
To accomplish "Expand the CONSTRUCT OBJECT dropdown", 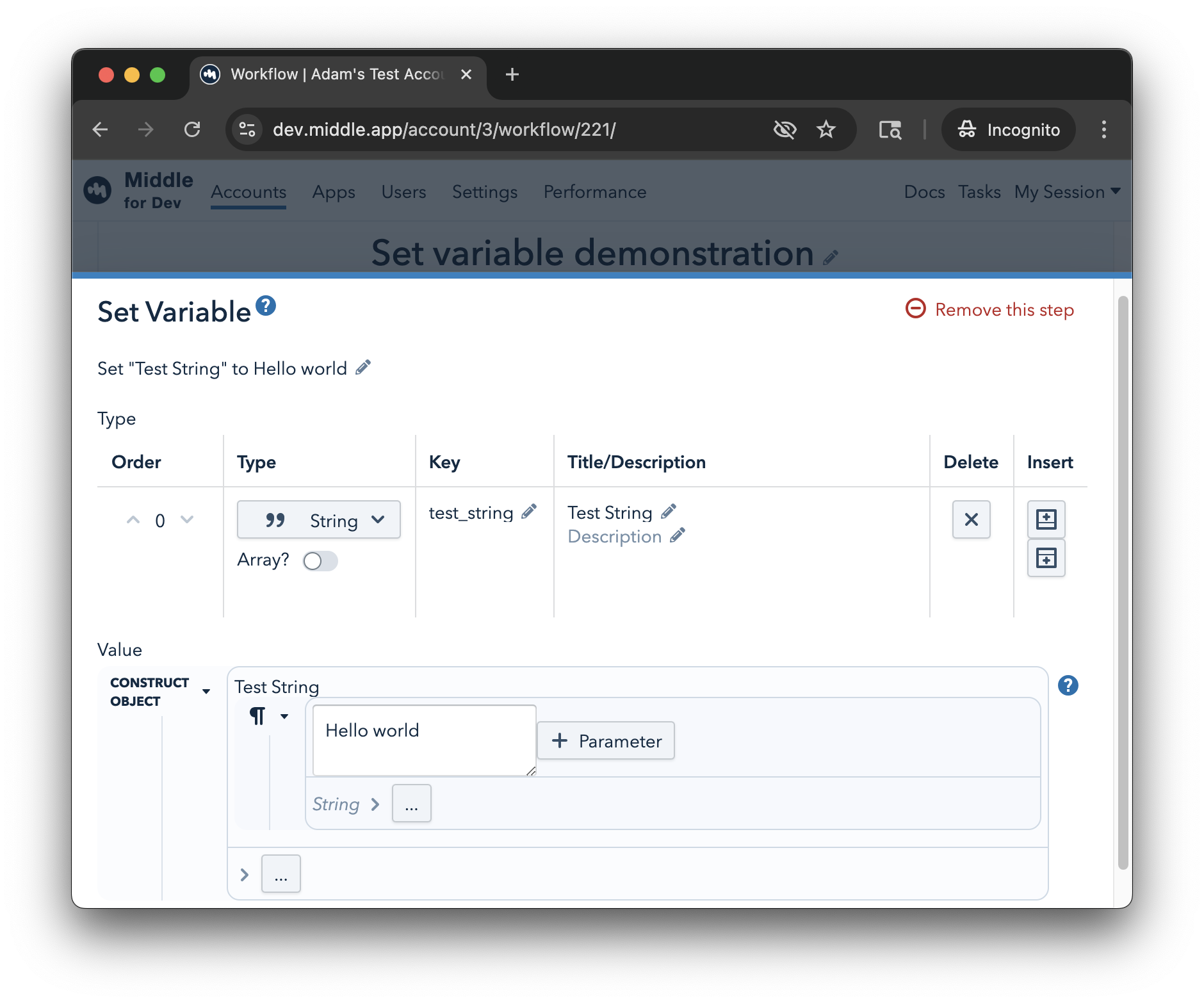I will pyautogui.click(x=206, y=691).
